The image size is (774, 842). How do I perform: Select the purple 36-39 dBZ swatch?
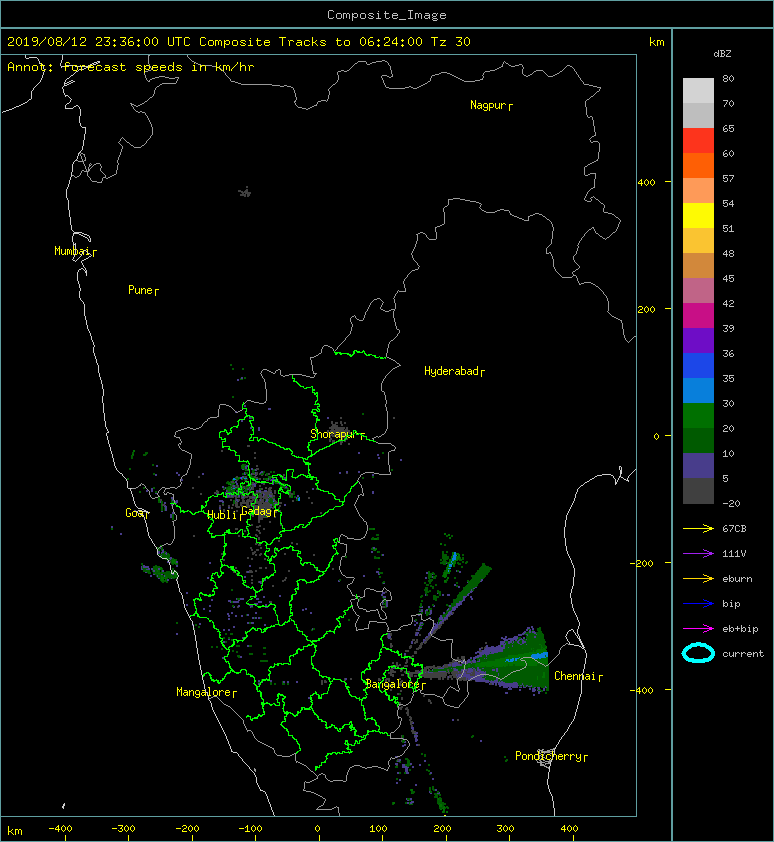(x=698, y=340)
